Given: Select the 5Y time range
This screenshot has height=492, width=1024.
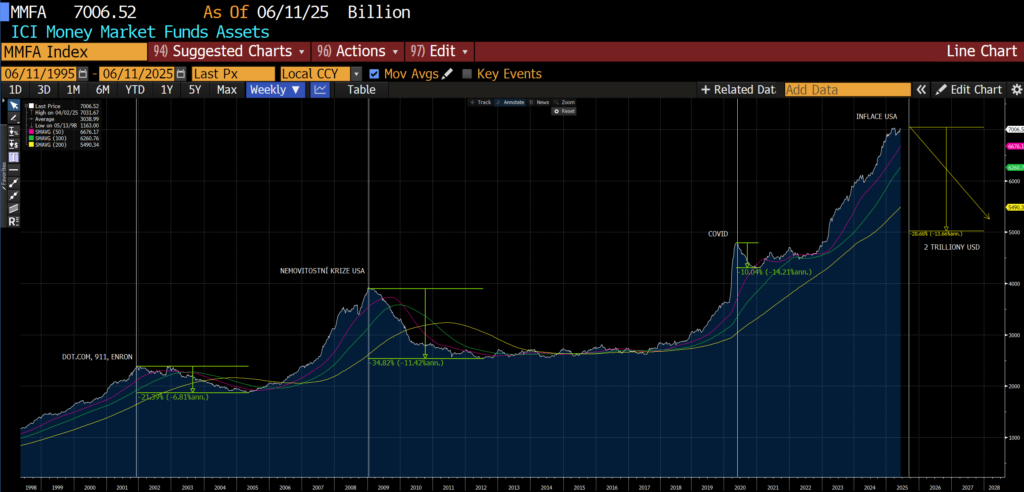Looking at the screenshot, I should [195, 90].
